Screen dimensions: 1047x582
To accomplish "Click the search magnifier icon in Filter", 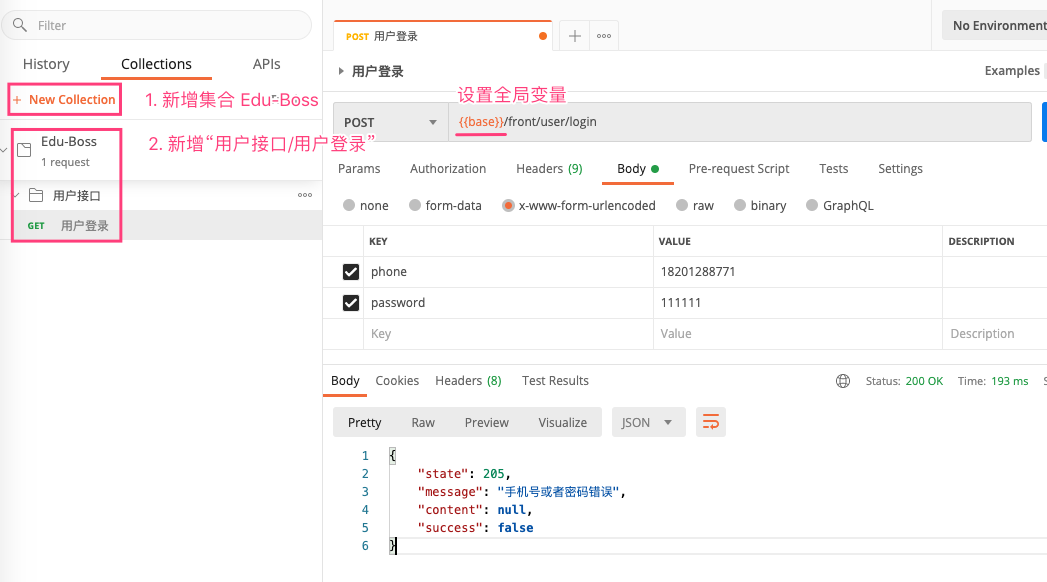I will [20, 25].
